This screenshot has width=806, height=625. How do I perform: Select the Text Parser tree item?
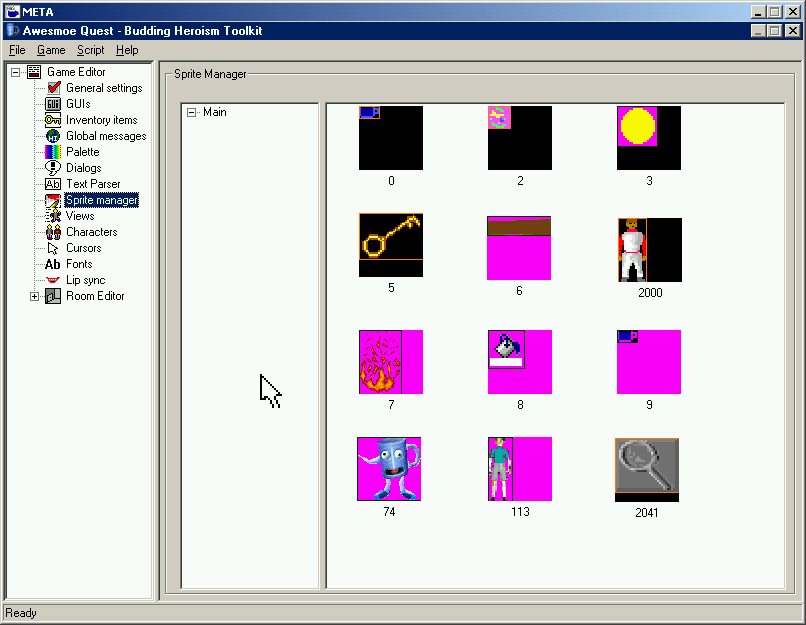point(93,184)
